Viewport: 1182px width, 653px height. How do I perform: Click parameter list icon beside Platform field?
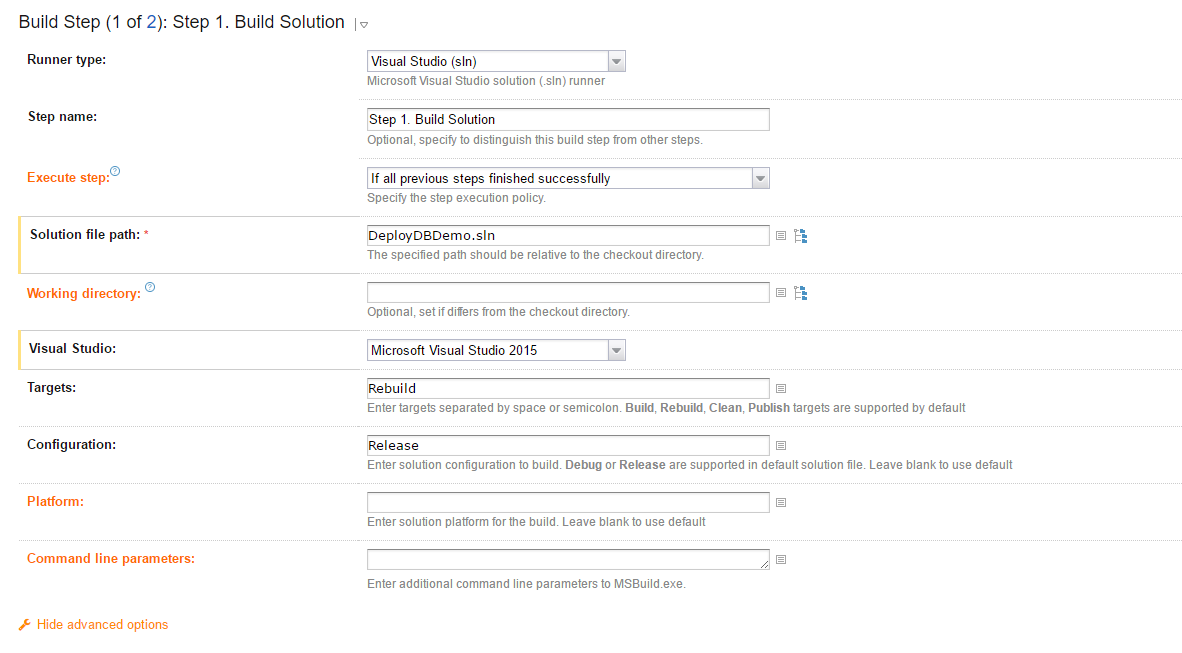point(782,502)
